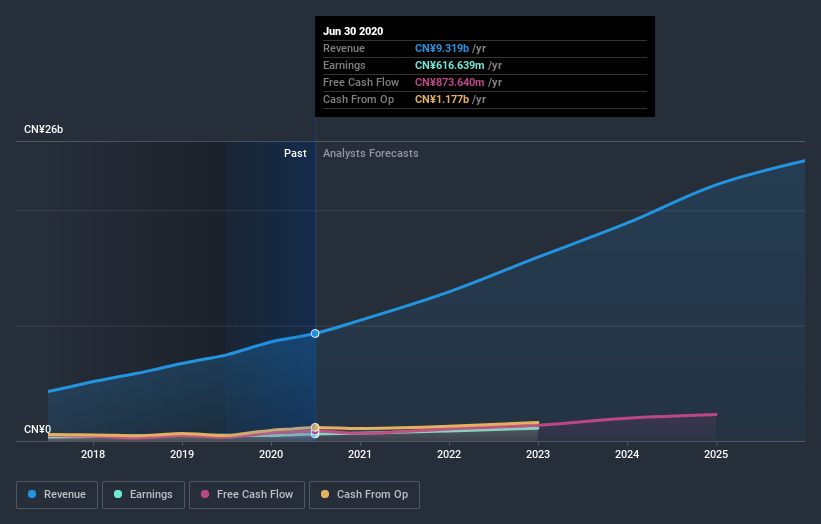Click the 2024 x-axis label
The width and height of the screenshot is (821, 524).
coord(627,454)
